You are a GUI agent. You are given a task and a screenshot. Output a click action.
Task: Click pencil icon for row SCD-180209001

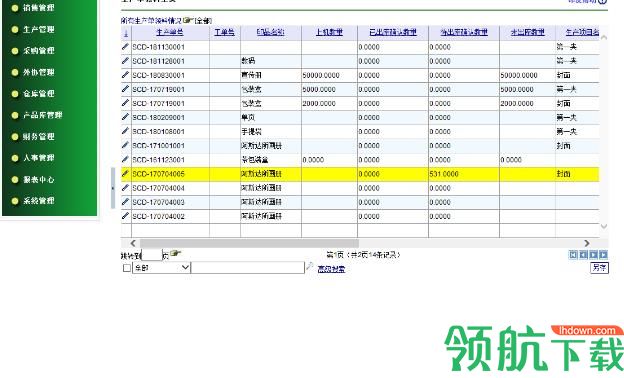point(125,117)
